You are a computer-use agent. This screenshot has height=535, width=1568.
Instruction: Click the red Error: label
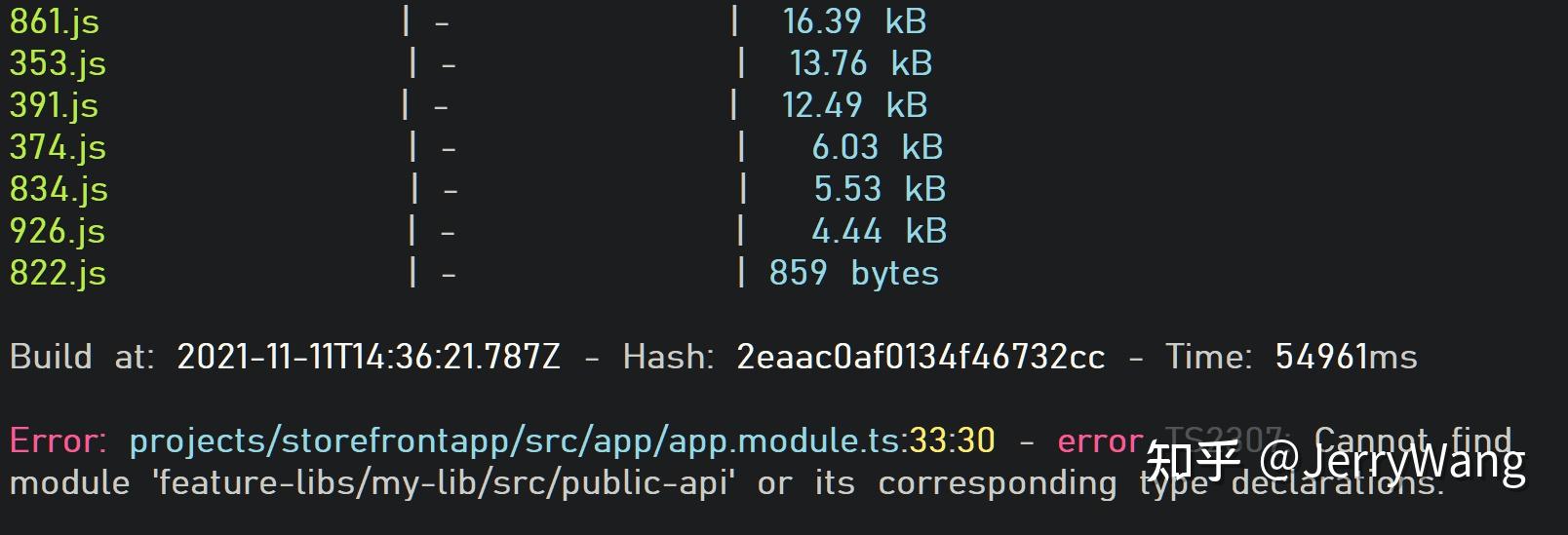(x=58, y=440)
